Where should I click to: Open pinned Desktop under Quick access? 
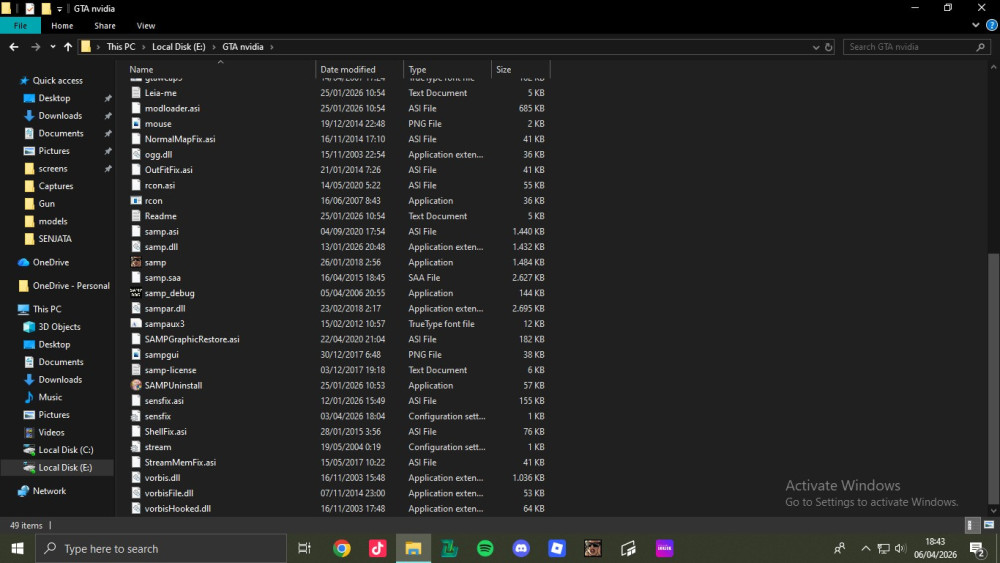(x=54, y=98)
